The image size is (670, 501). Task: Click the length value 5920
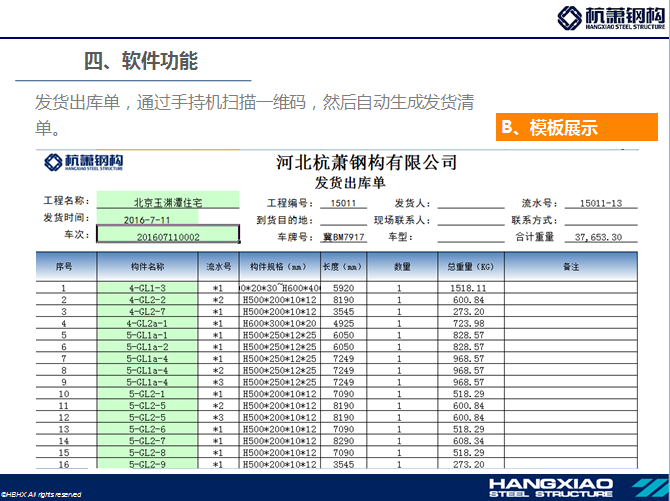pos(344,288)
